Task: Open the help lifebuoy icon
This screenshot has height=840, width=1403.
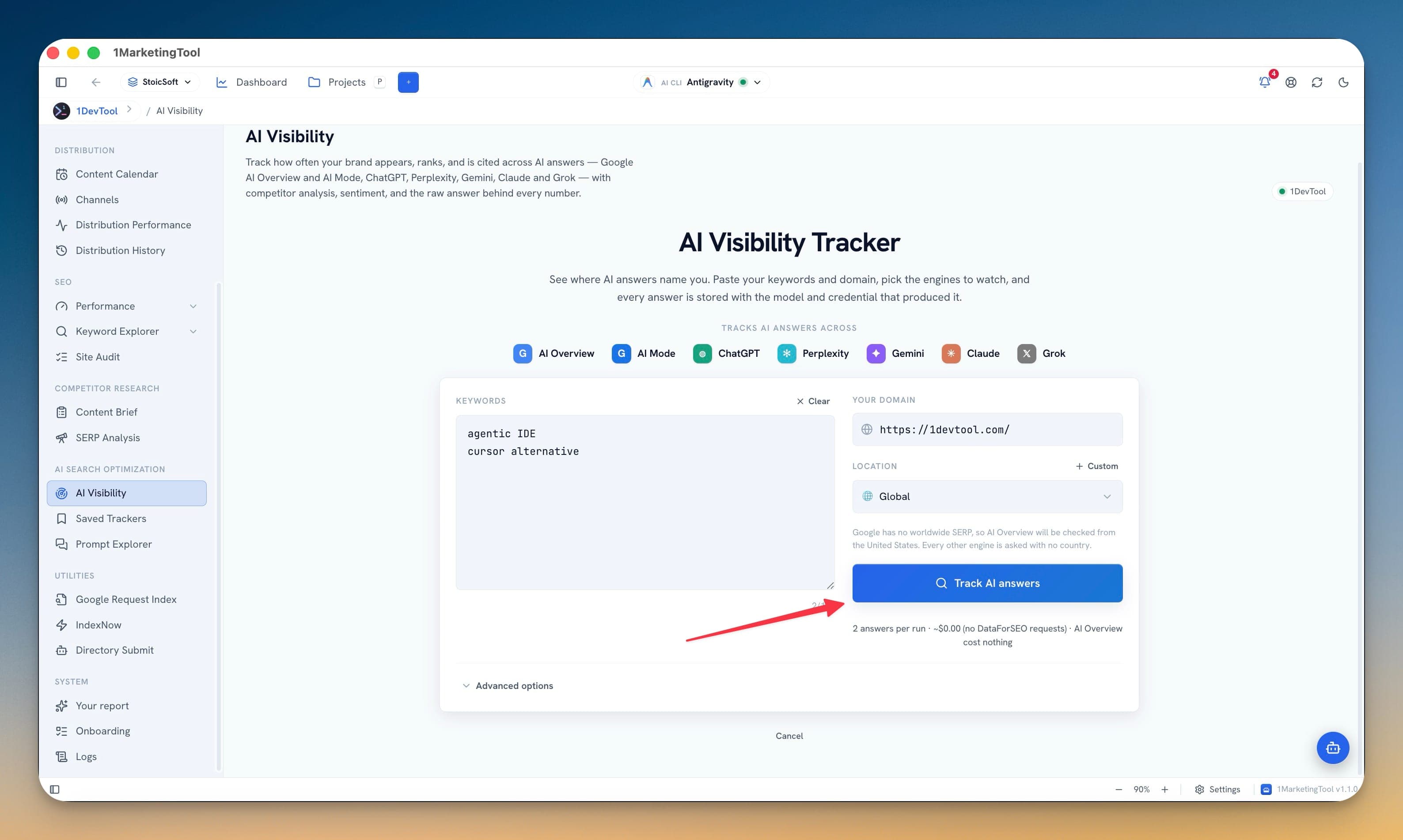Action: [1290, 82]
